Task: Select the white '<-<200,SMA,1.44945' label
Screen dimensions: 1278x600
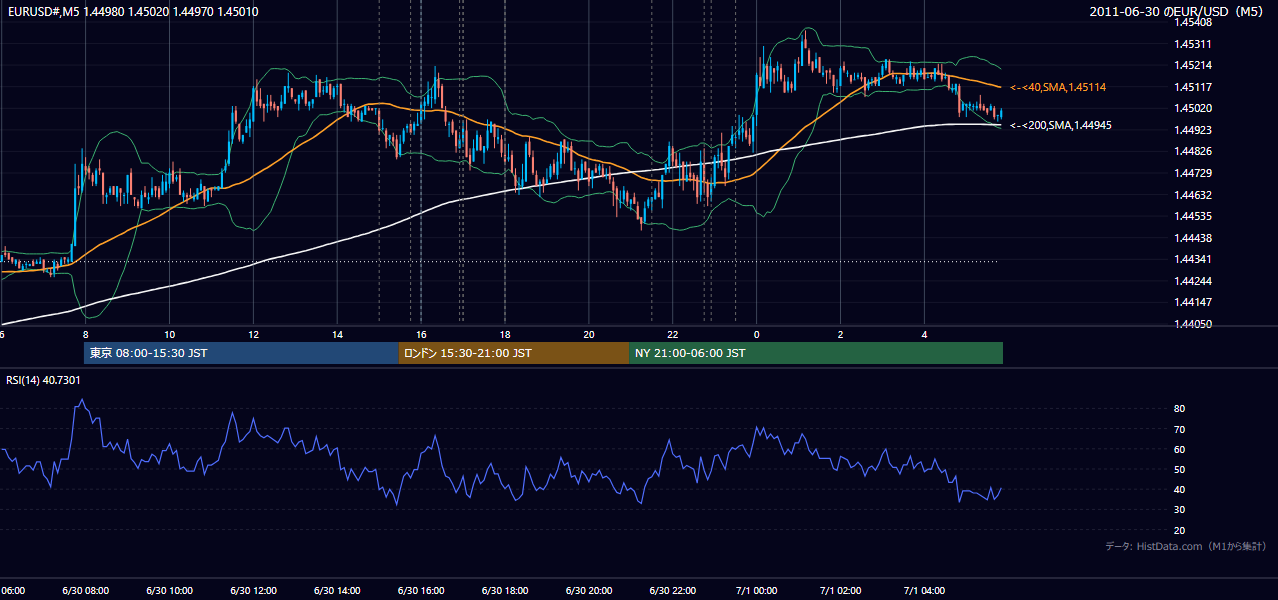Action: (1061, 126)
